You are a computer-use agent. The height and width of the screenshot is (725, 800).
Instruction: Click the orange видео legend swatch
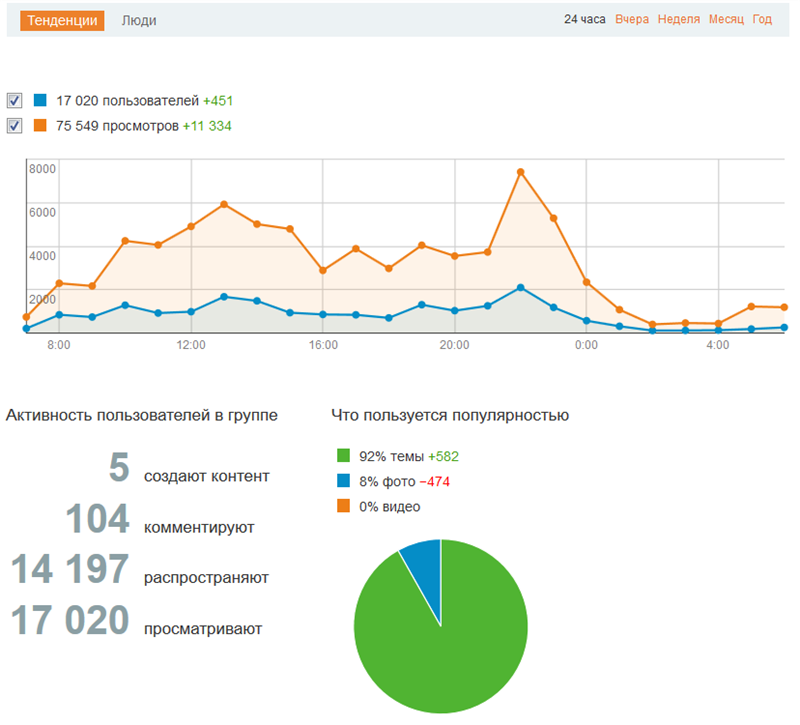click(x=343, y=506)
